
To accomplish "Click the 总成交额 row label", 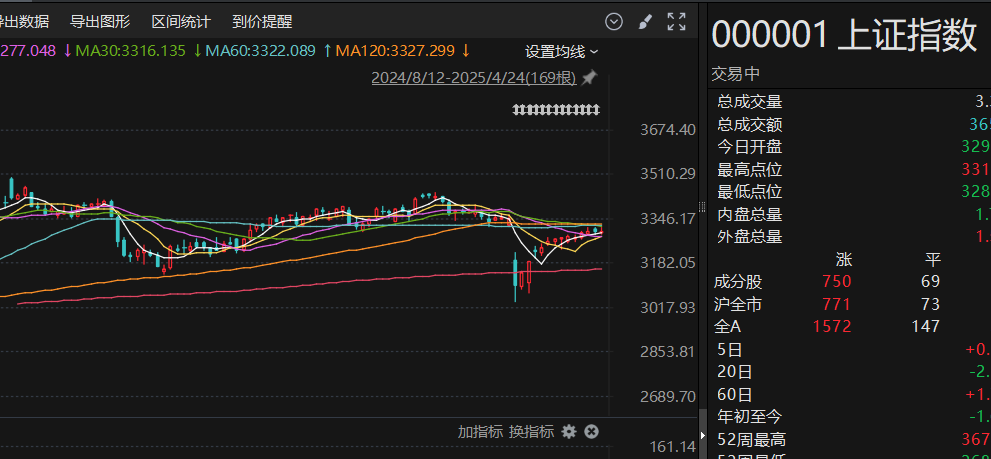I will coord(750,125).
